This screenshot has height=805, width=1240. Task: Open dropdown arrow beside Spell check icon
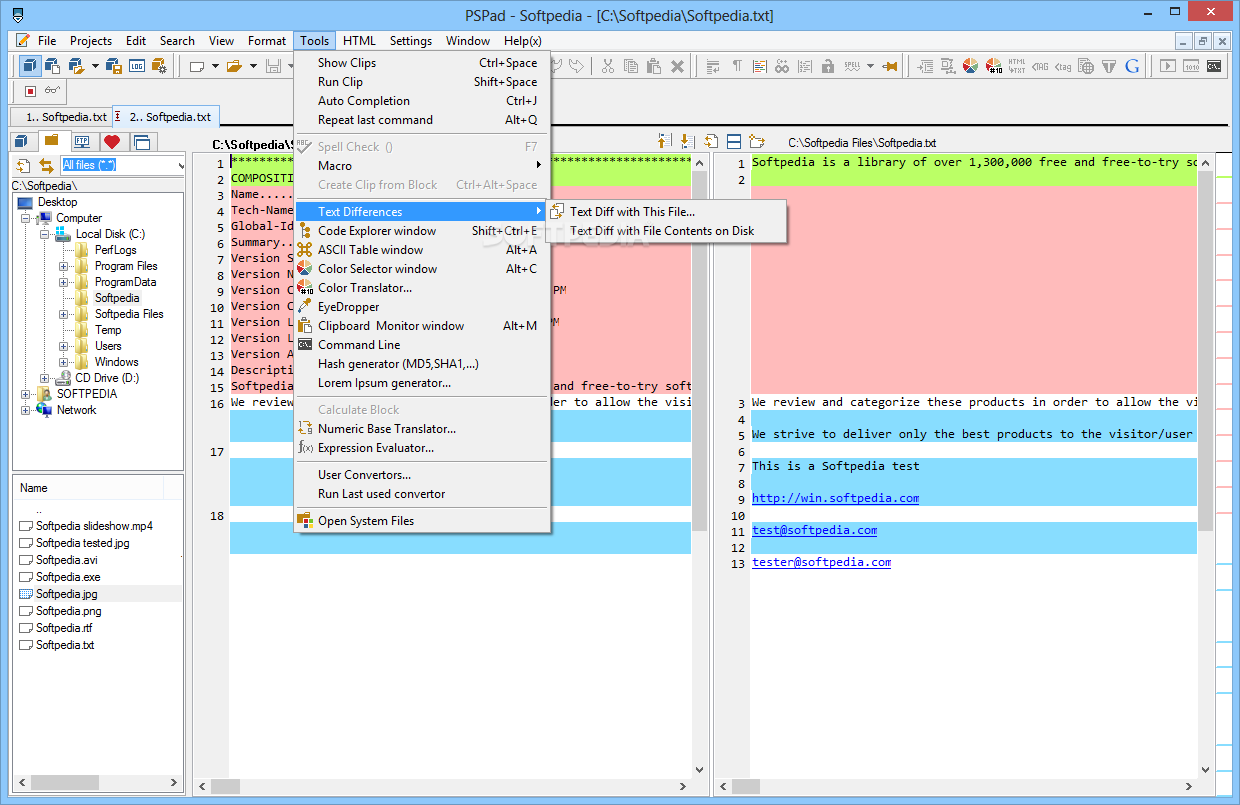[x=870, y=66]
